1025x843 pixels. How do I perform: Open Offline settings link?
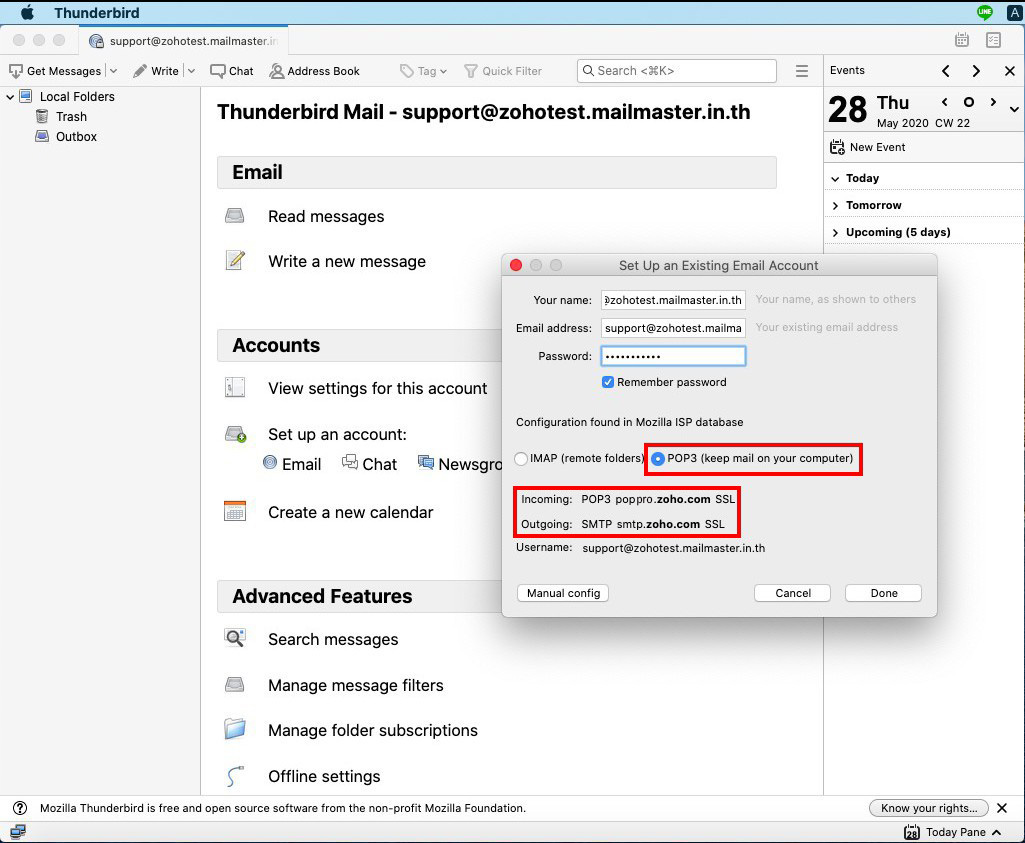[x=324, y=776]
